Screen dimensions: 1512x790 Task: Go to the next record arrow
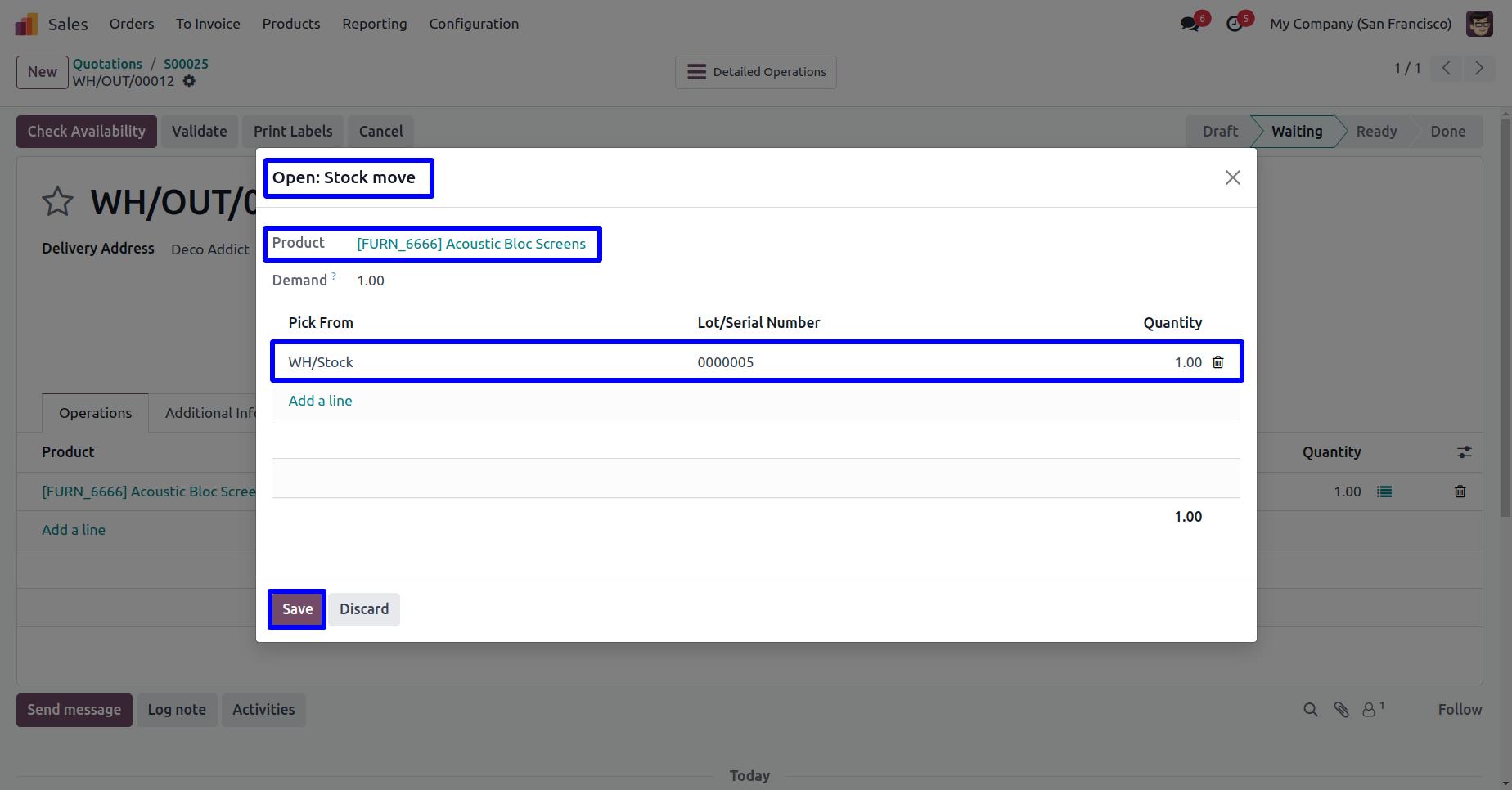tap(1478, 68)
